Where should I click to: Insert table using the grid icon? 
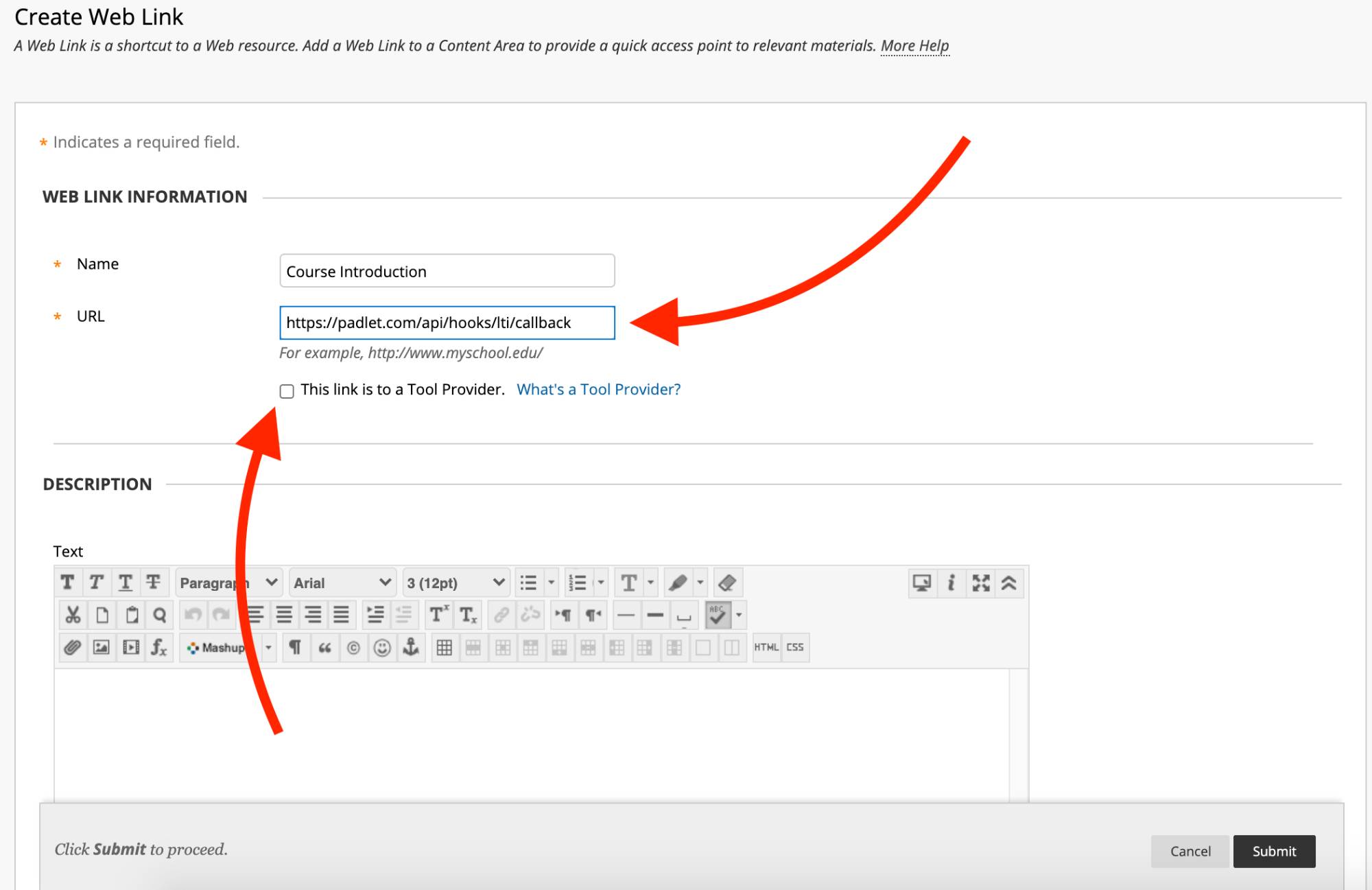click(444, 648)
